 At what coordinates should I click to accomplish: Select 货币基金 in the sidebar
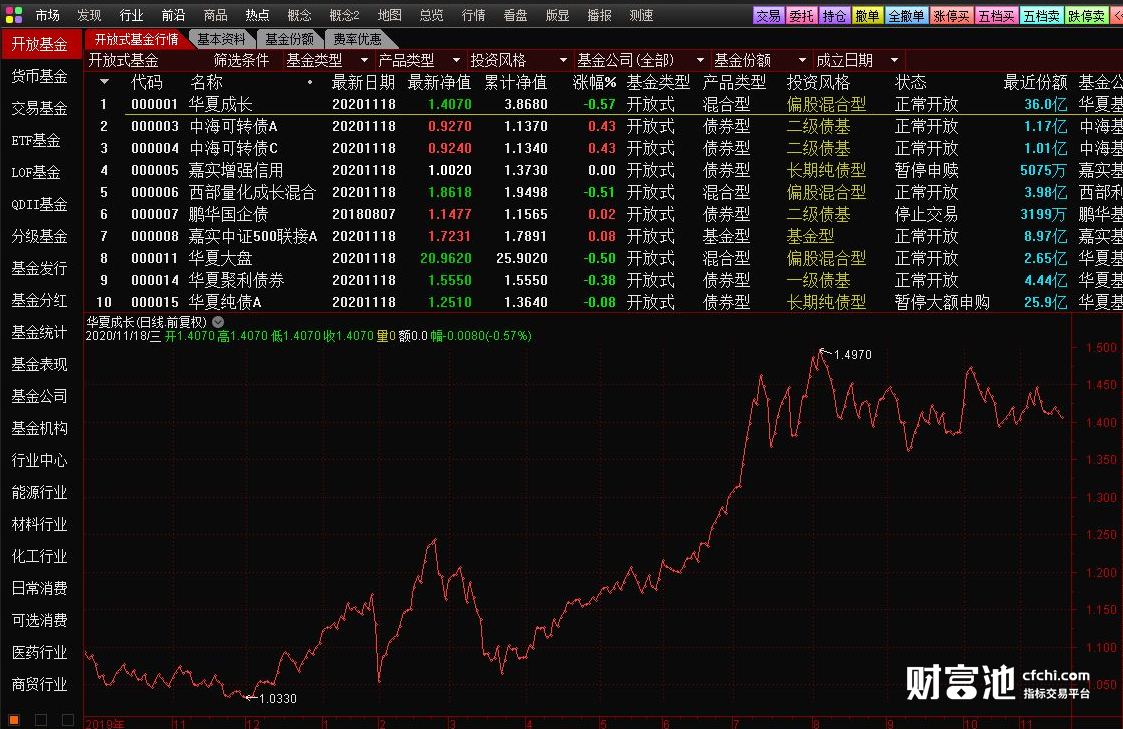point(39,76)
